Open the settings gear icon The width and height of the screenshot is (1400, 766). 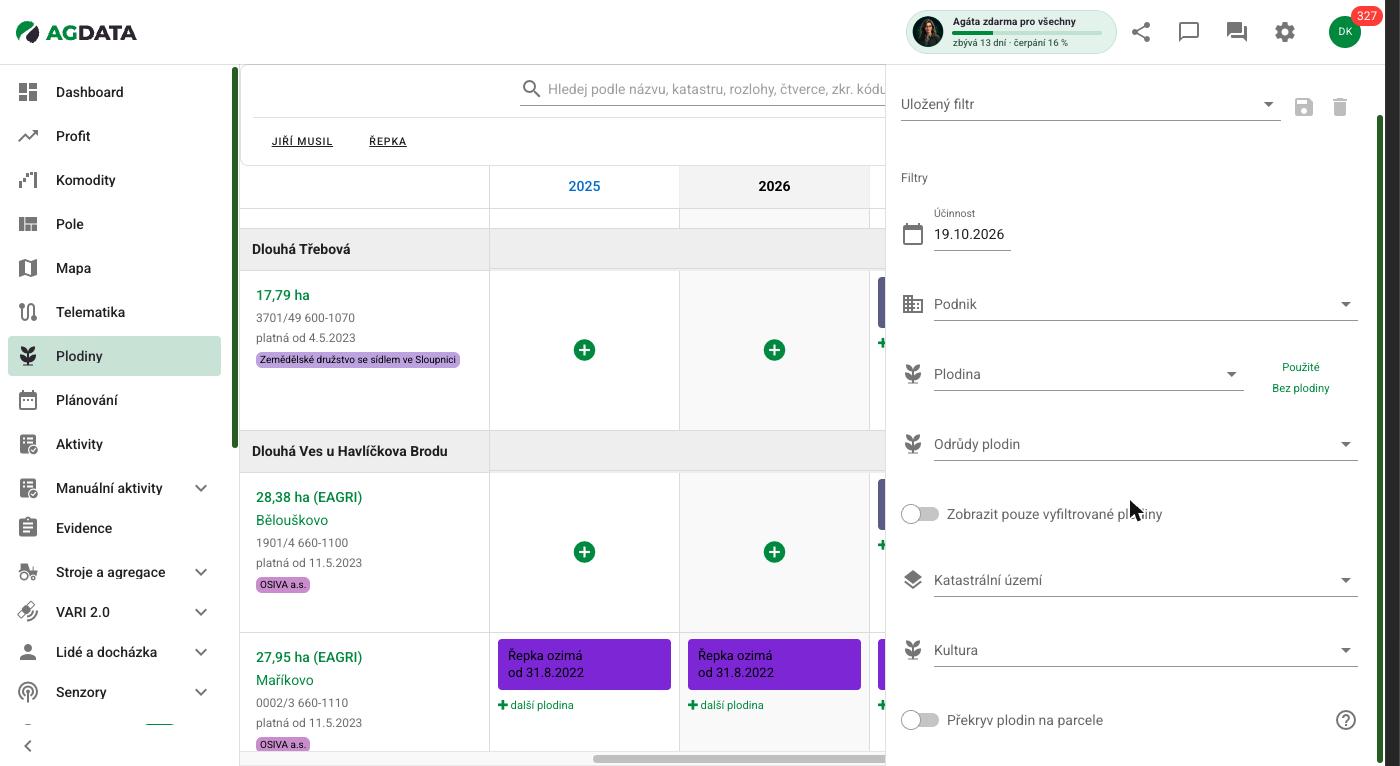[1285, 32]
